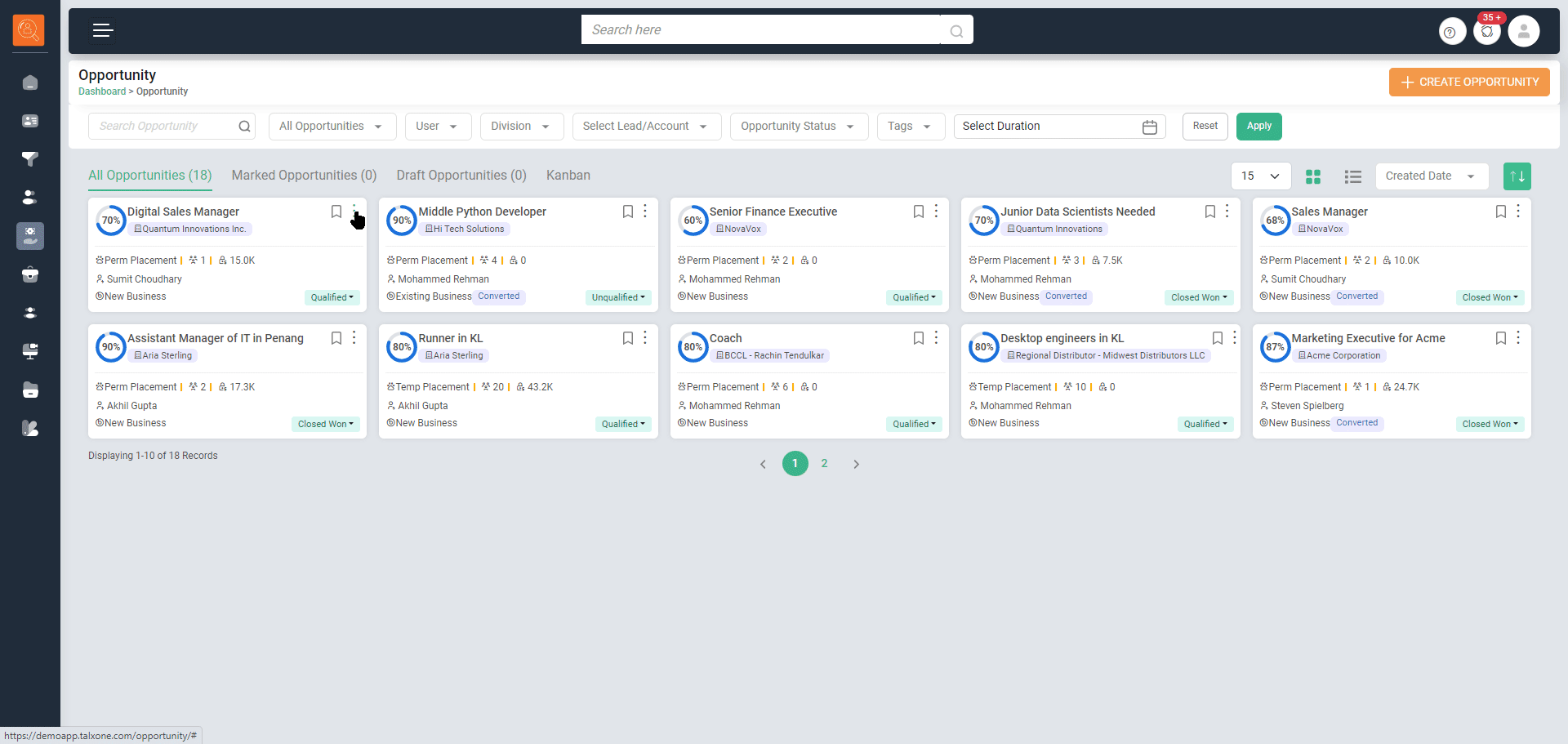Bookmark the Digital Sales Manager opportunity

pos(336,212)
